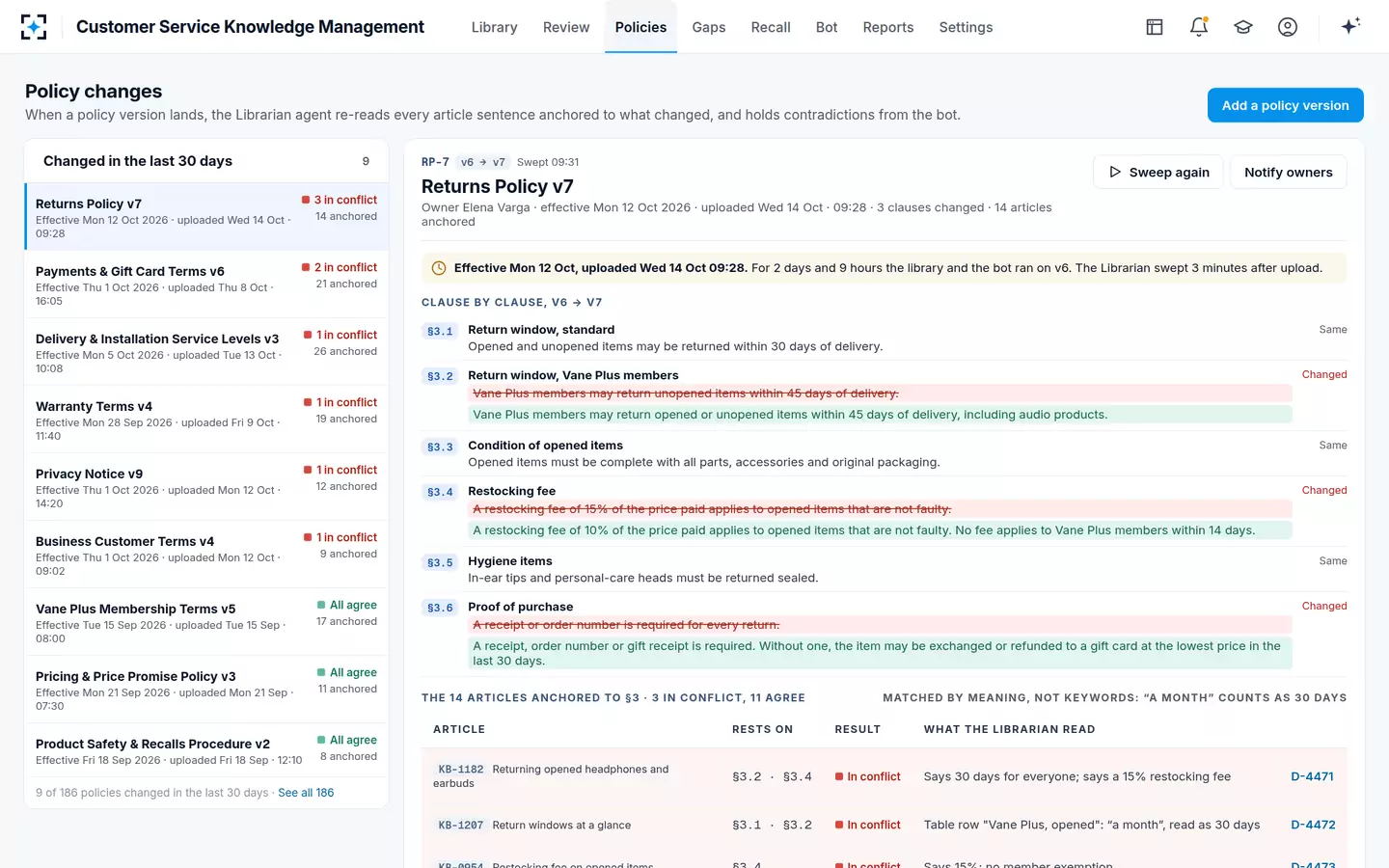
Task: Click the play icon in Sweep again
Action: 1115,172
